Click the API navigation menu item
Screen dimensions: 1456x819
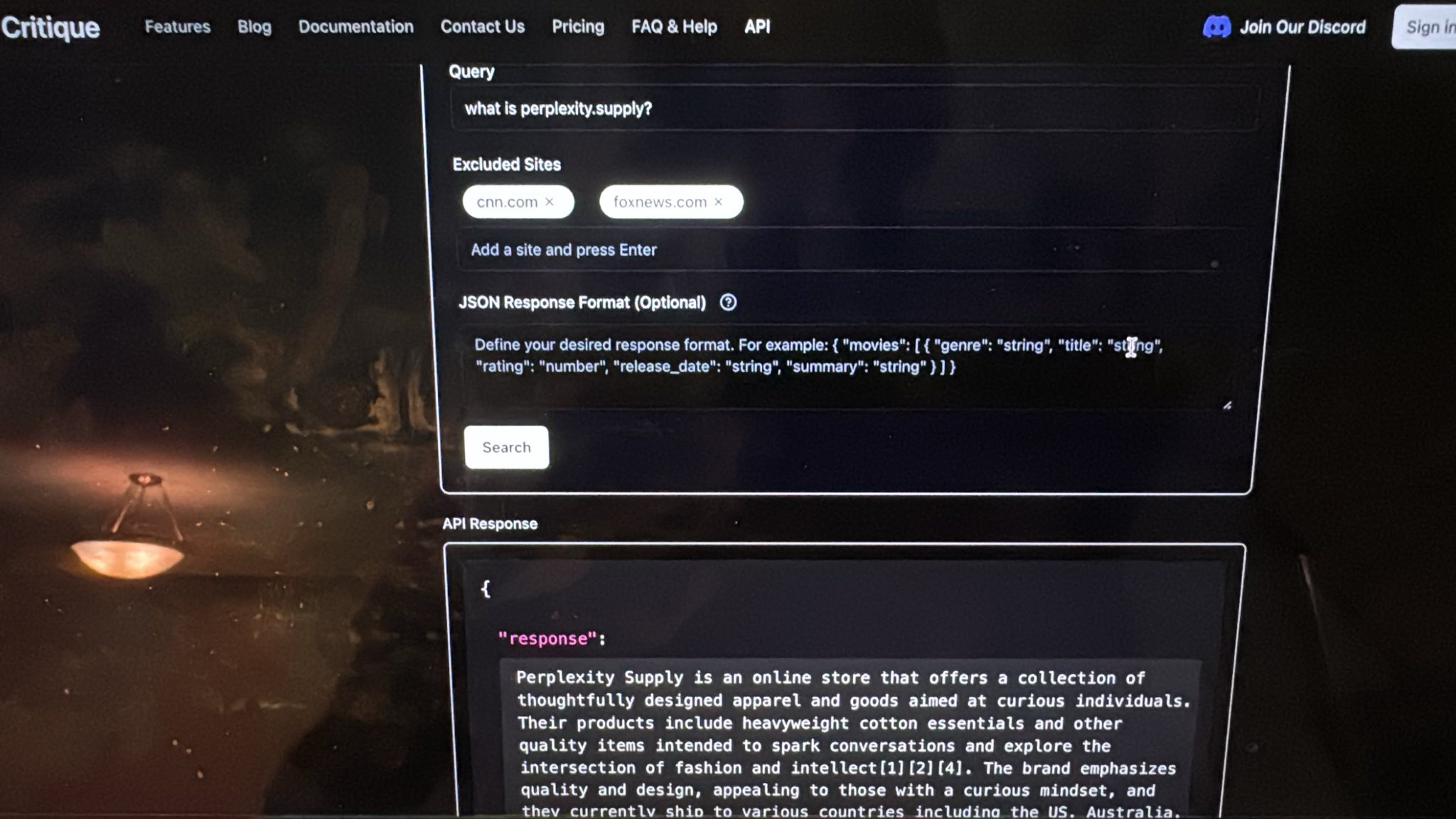(757, 26)
